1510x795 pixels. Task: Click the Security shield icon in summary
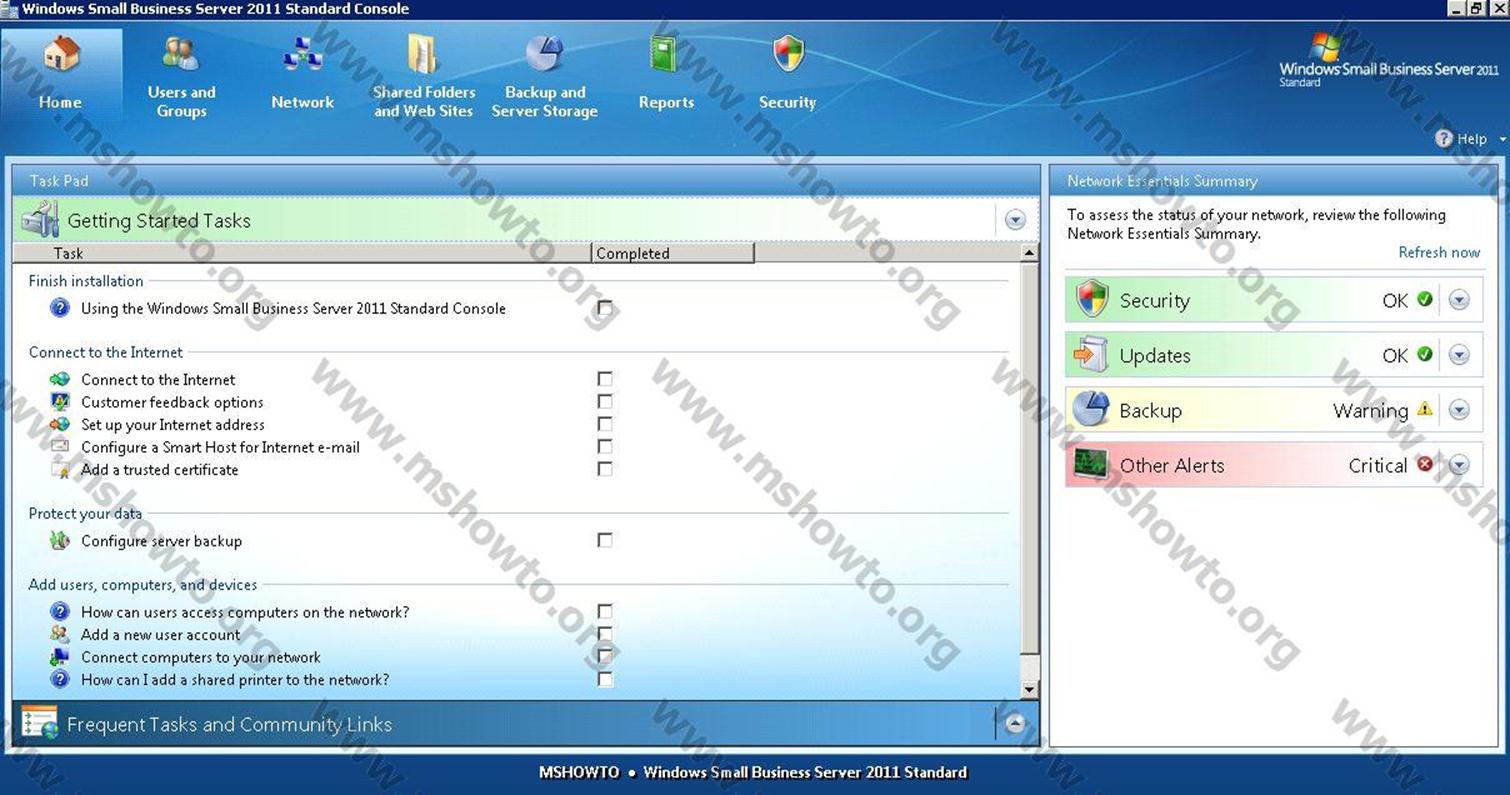point(1092,299)
